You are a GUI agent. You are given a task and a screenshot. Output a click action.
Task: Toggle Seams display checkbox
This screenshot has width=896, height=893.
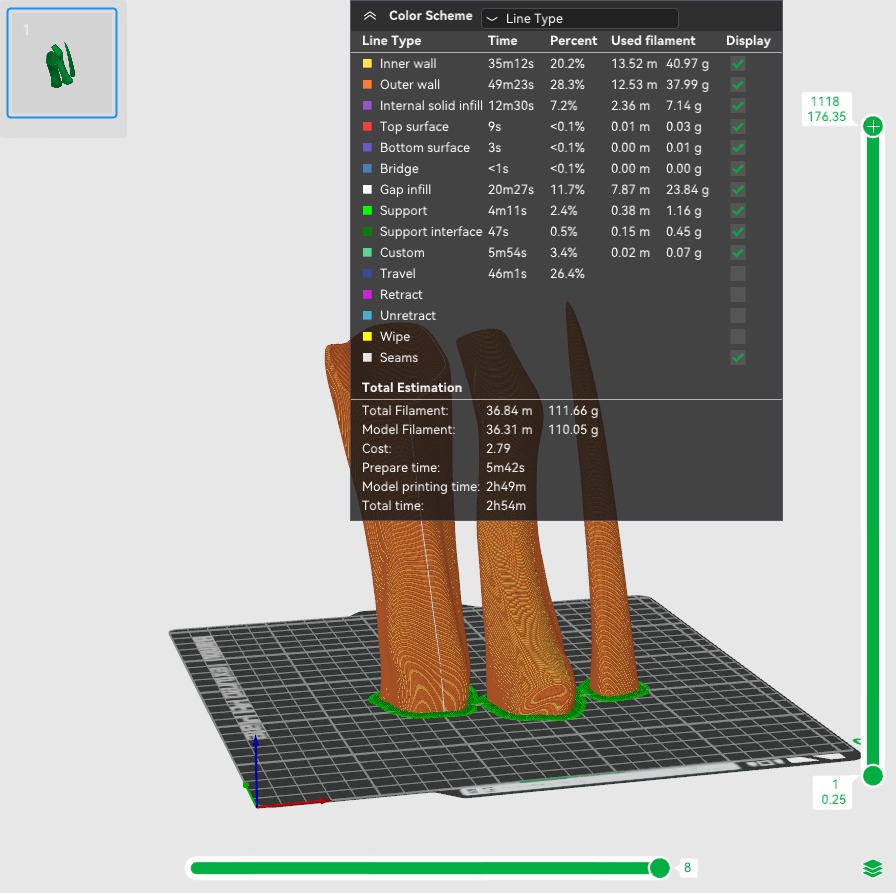[x=738, y=358]
